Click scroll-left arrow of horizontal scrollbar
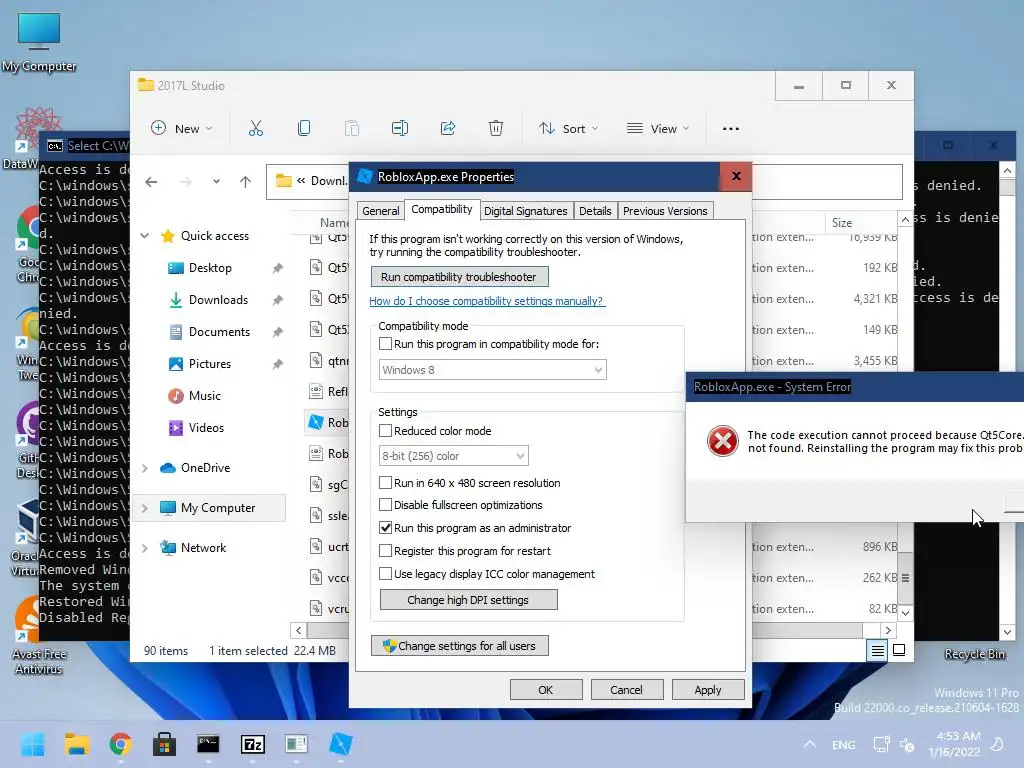 point(298,630)
